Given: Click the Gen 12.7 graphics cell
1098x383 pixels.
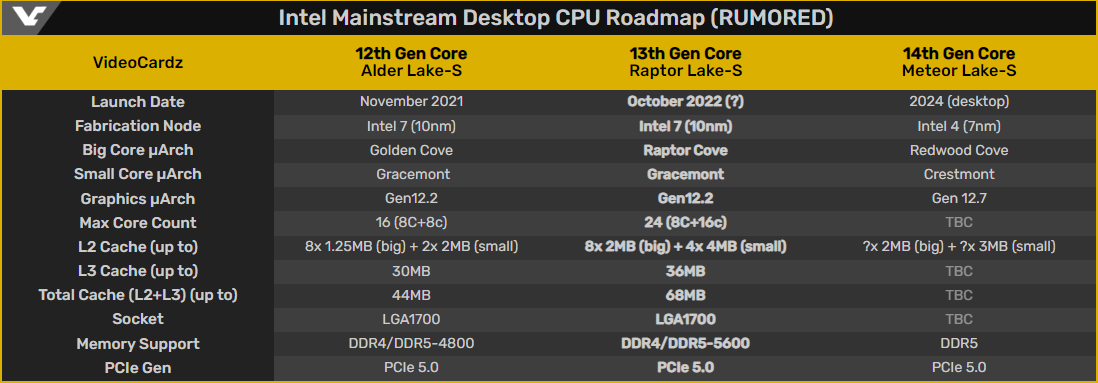Looking at the screenshot, I should coord(959,199).
